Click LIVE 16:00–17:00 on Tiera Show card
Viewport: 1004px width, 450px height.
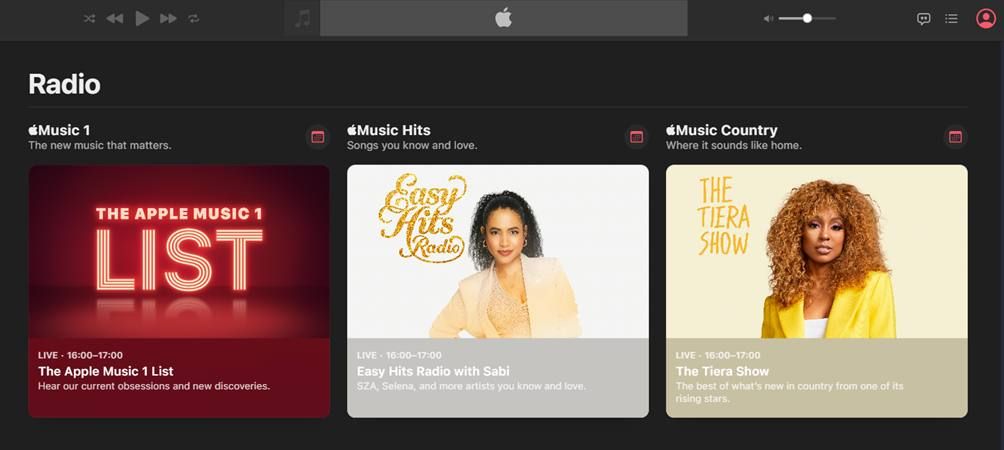click(x=718, y=355)
